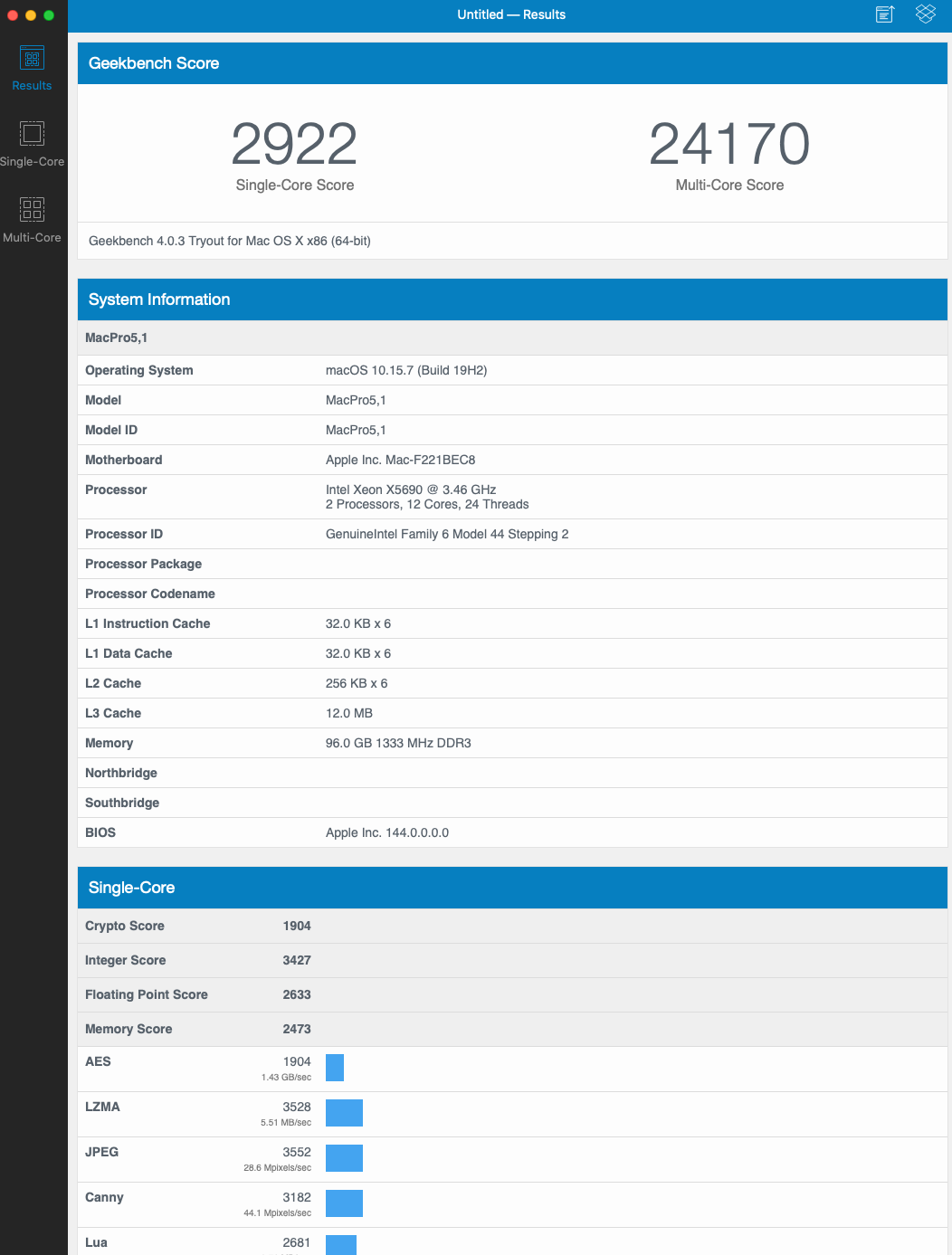The height and width of the screenshot is (1255, 952).
Task: Click the green zoom window button
Action: (x=49, y=15)
